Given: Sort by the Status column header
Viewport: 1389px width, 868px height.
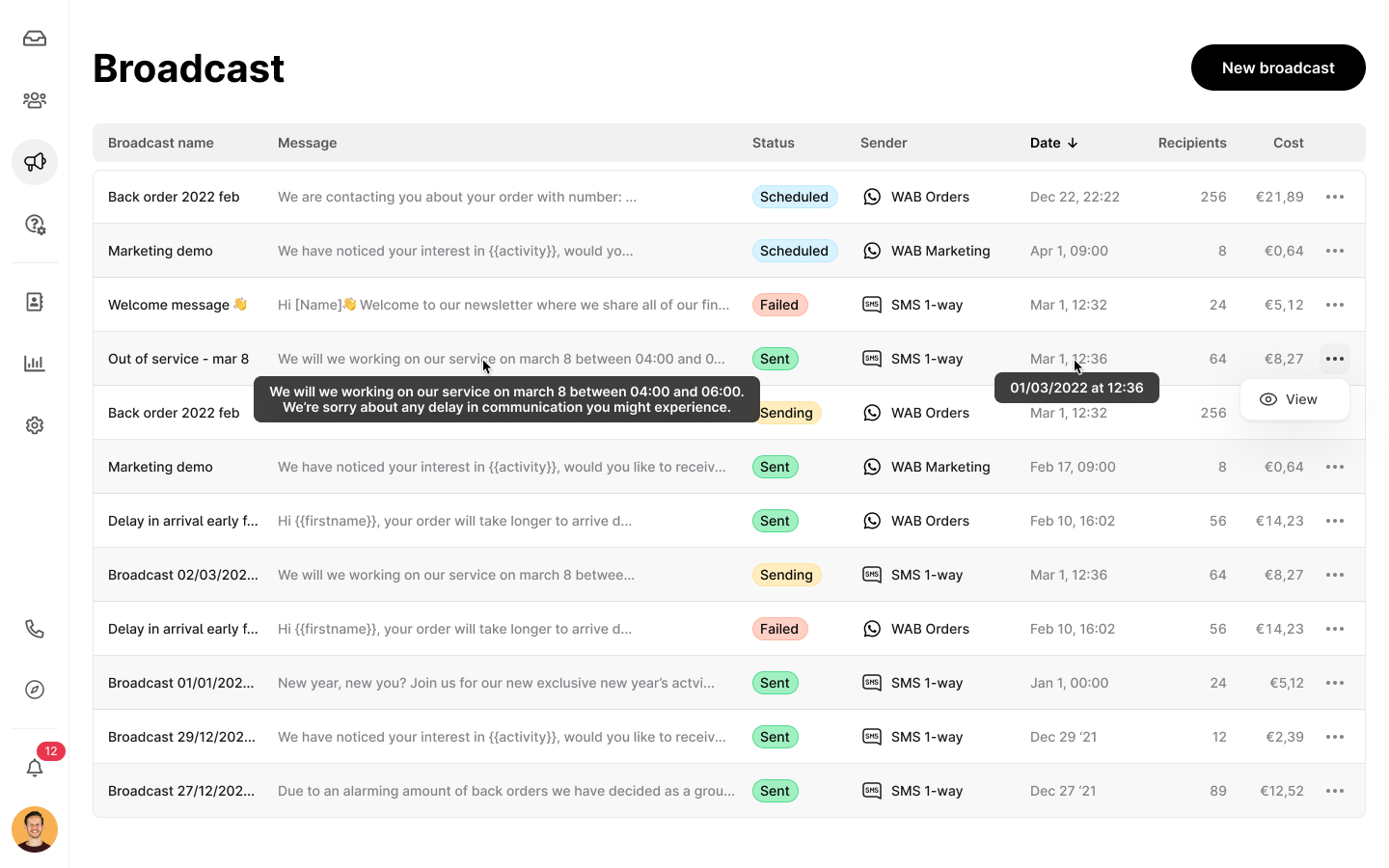Looking at the screenshot, I should (773, 143).
